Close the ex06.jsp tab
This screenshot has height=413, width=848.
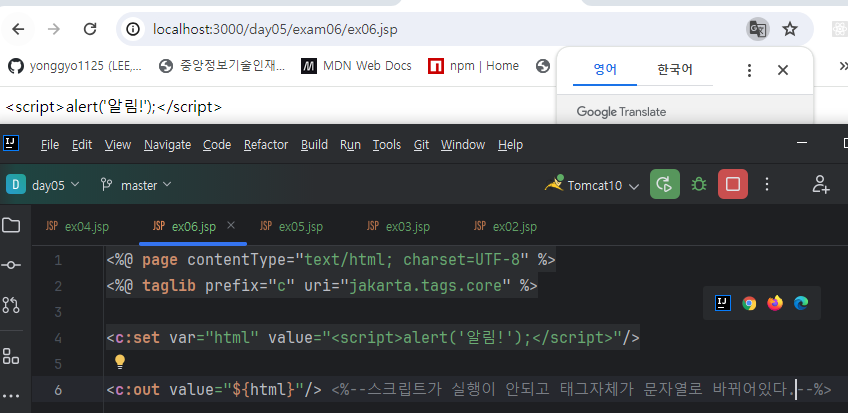click(x=231, y=225)
